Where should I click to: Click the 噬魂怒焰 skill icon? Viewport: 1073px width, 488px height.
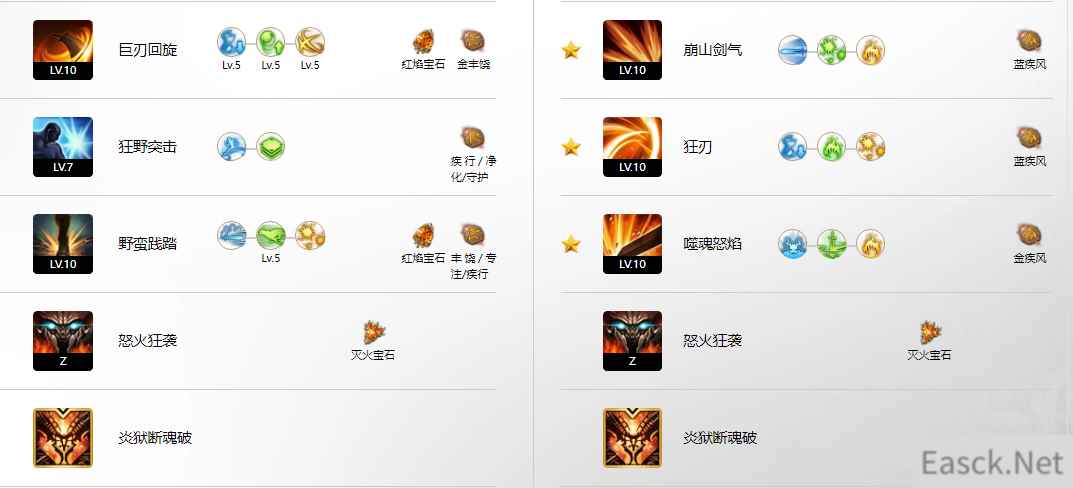pyautogui.click(x=632, y=244)
